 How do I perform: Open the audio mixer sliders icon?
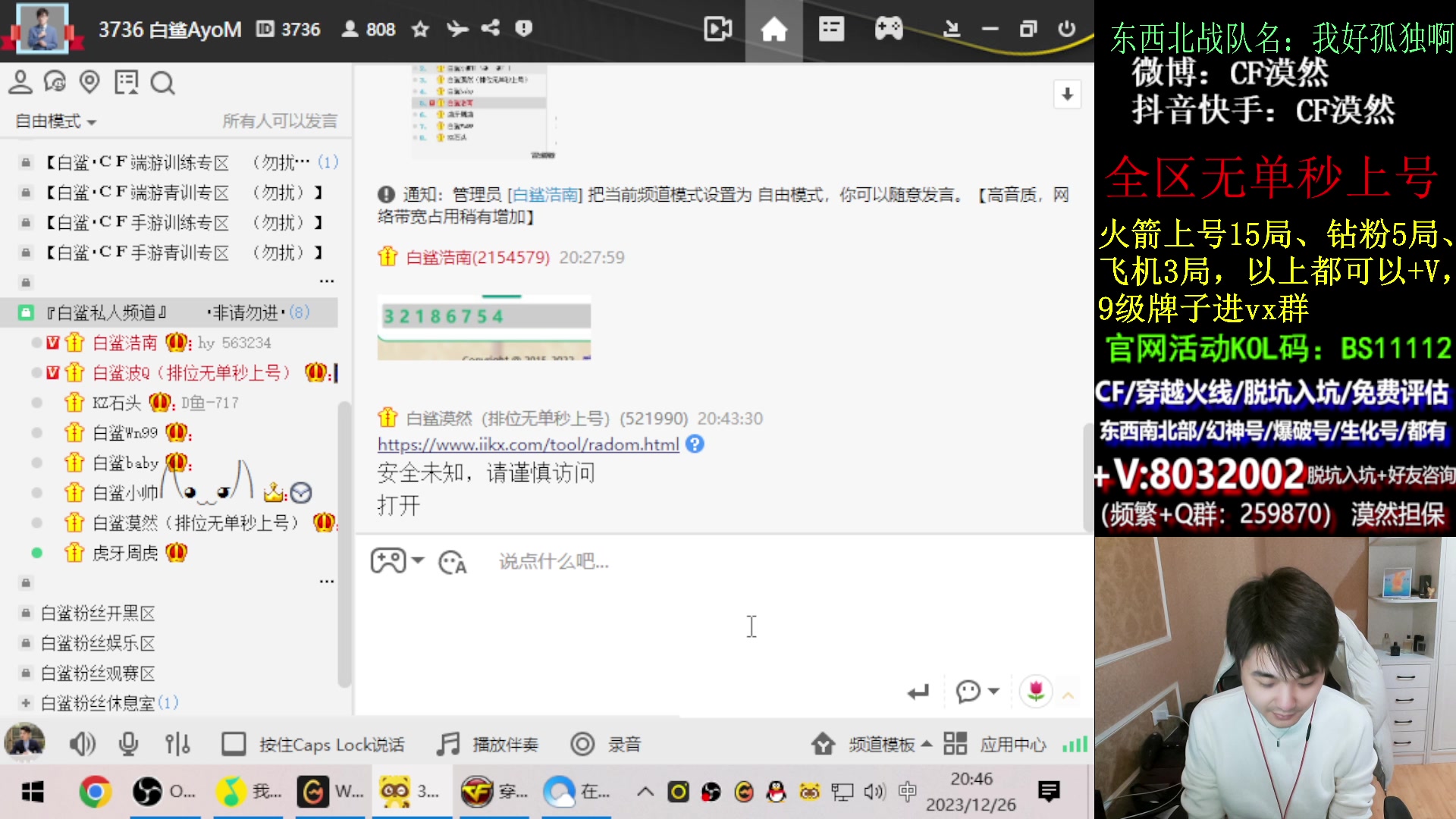(x=177, y=745)
